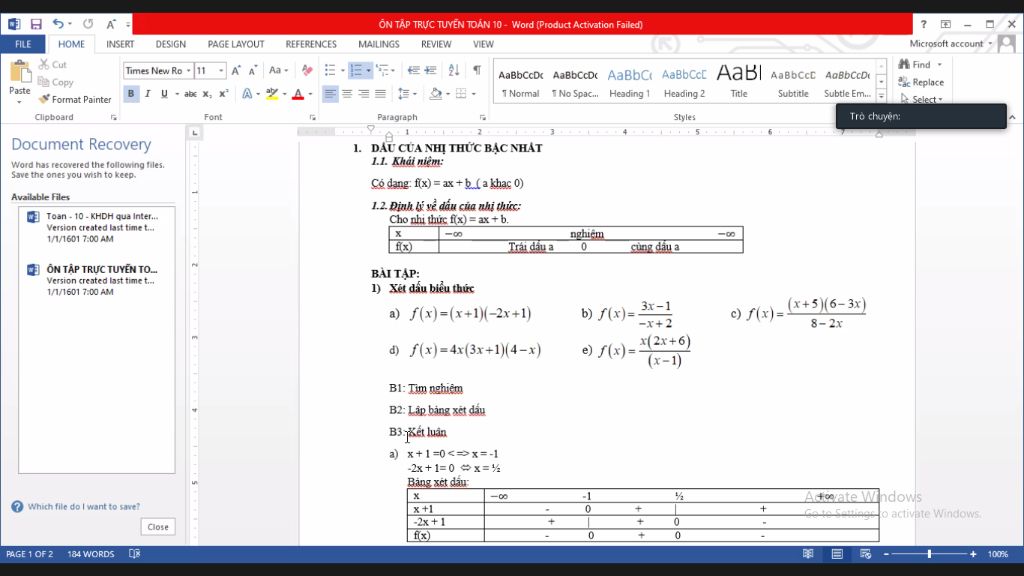
Task: Copy the selected text
Action: coord(56,82)
